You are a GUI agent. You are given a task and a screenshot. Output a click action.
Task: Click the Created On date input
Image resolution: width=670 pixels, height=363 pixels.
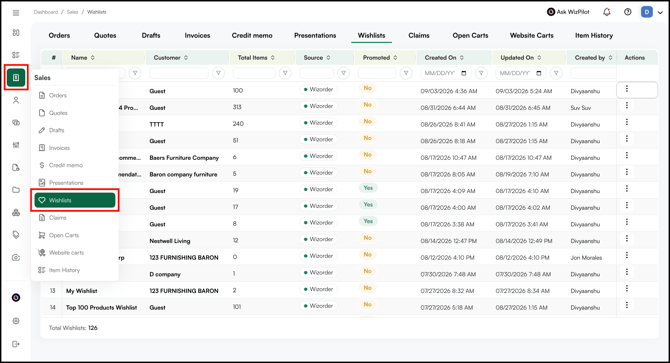[x=446, y=73]
